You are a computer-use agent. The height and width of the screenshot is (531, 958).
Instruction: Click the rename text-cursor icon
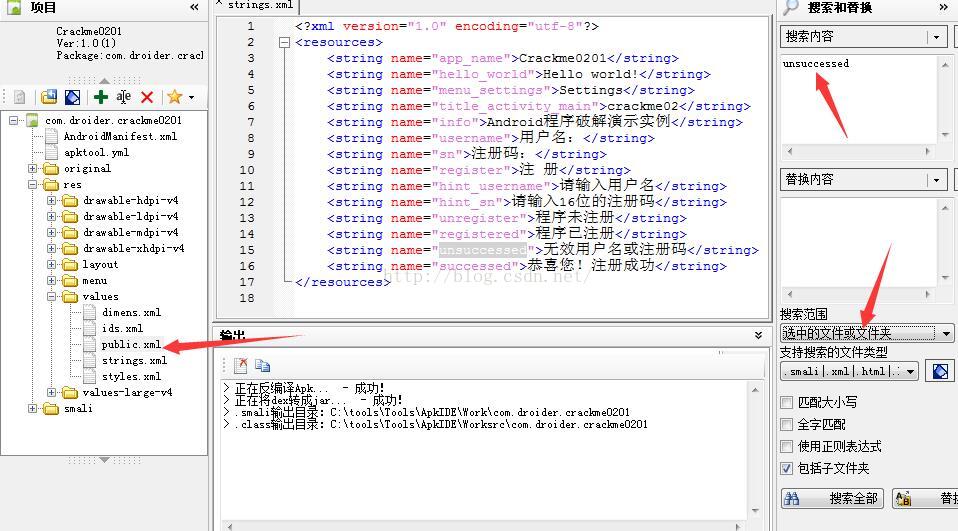click(x=123, y=97)
